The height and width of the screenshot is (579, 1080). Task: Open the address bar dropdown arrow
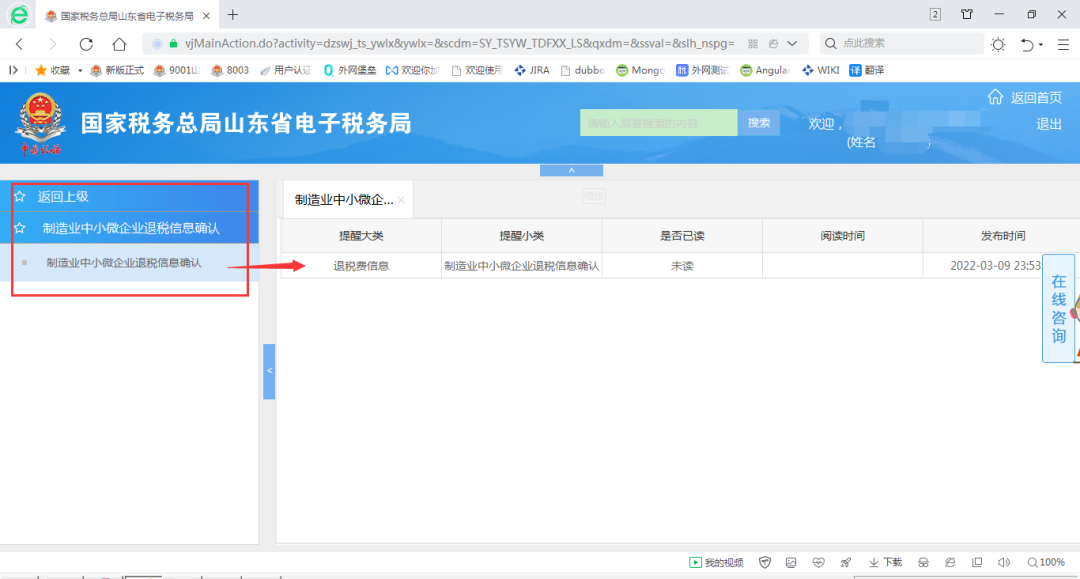[792, 43]
